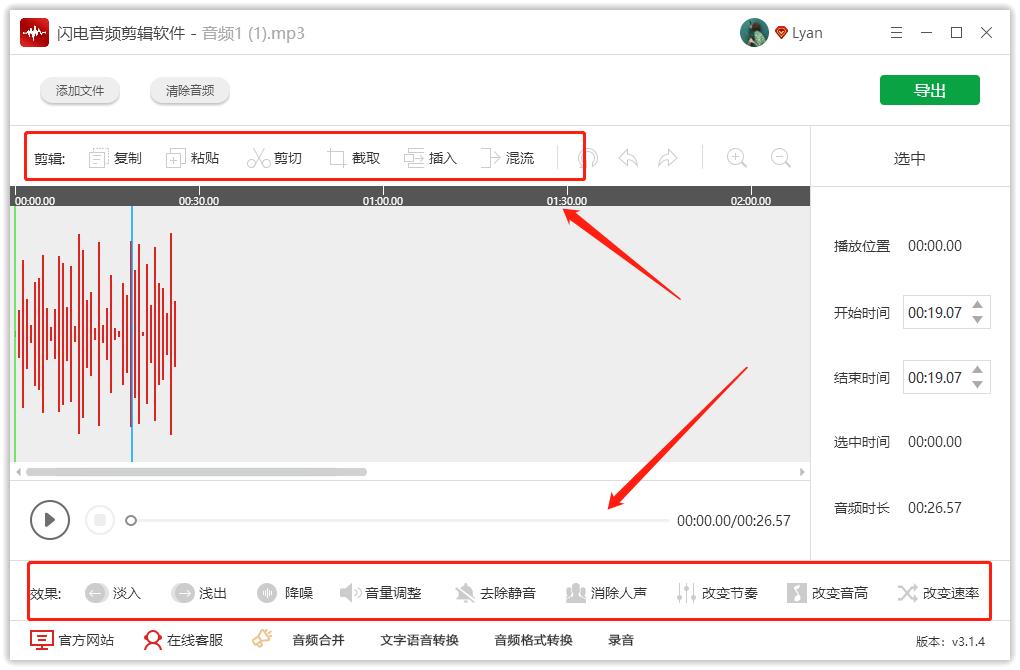
Task: Stop audio playback
Action: click(x=100, y=520)
